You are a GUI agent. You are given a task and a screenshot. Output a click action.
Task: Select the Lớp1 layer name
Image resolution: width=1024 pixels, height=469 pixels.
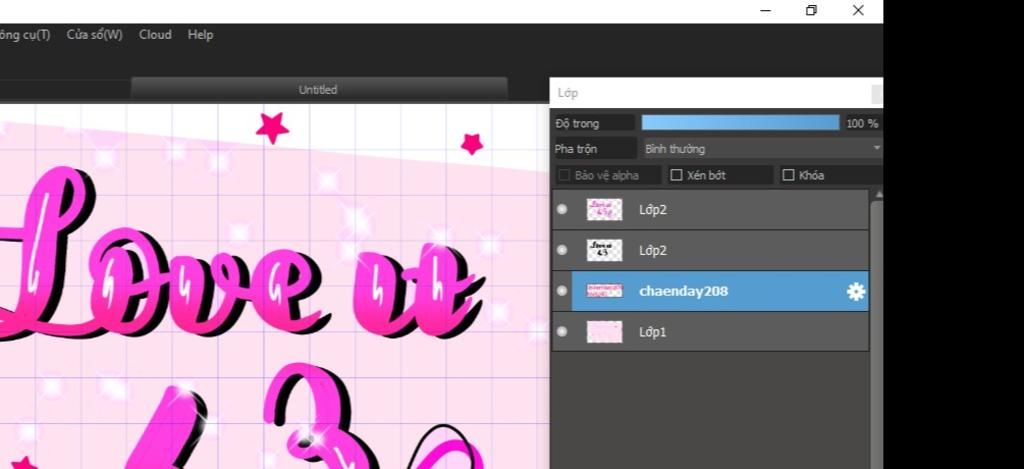pos(652,332)
